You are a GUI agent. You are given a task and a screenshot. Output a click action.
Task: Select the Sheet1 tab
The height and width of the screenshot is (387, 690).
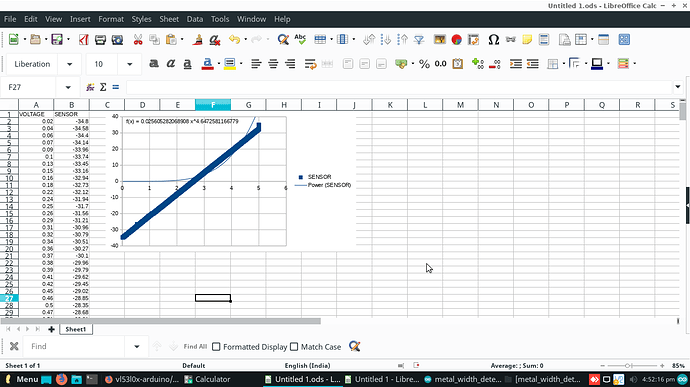[x=76, y=329]
